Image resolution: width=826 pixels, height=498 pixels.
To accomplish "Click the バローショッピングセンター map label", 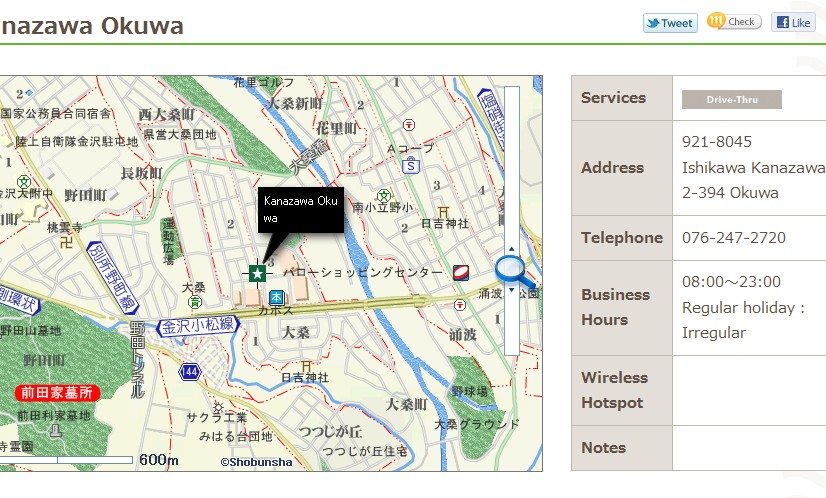I will 363,272.
